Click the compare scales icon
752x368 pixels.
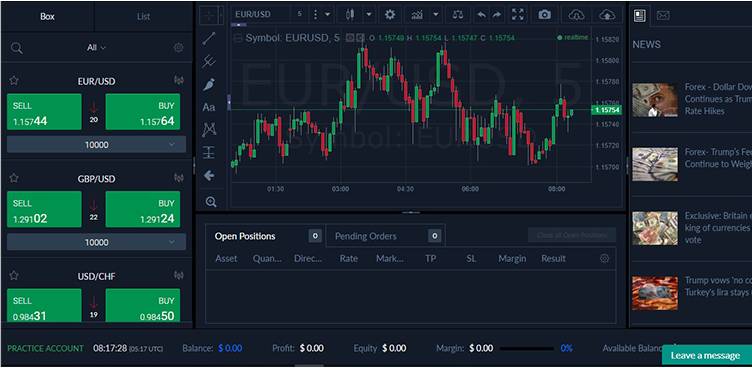pos(458,14)
